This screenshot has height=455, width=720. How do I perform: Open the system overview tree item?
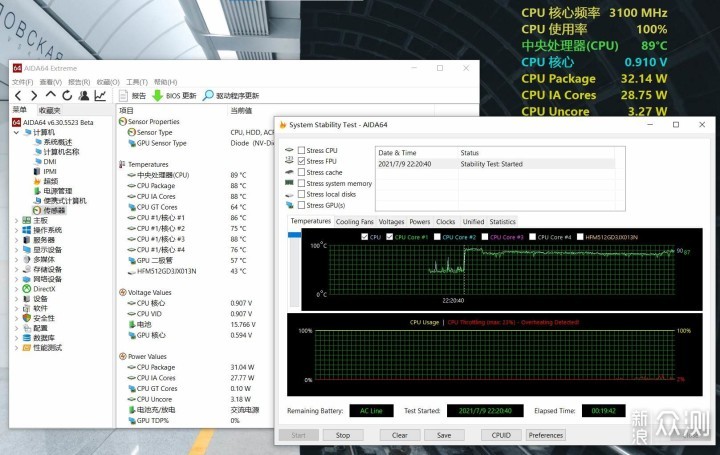53,142
